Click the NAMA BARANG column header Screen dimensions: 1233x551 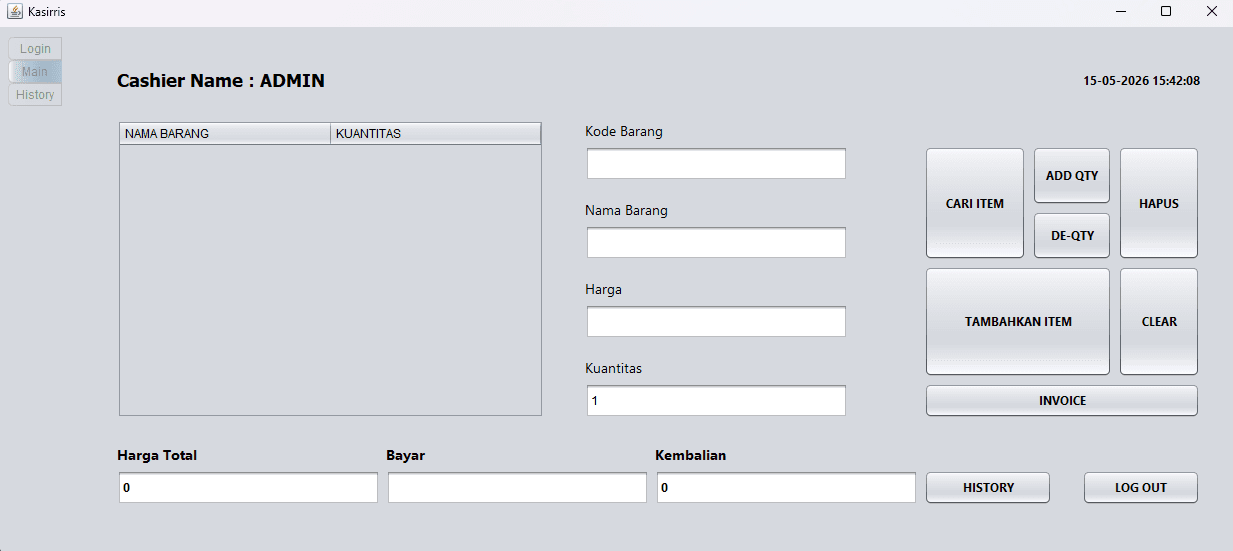coord(225,133)
